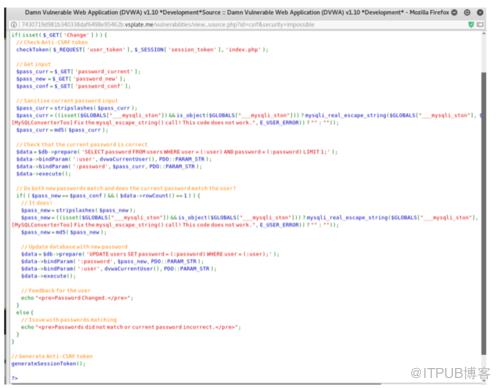Click the generateSessionToken(); line

tap(48, 363)
